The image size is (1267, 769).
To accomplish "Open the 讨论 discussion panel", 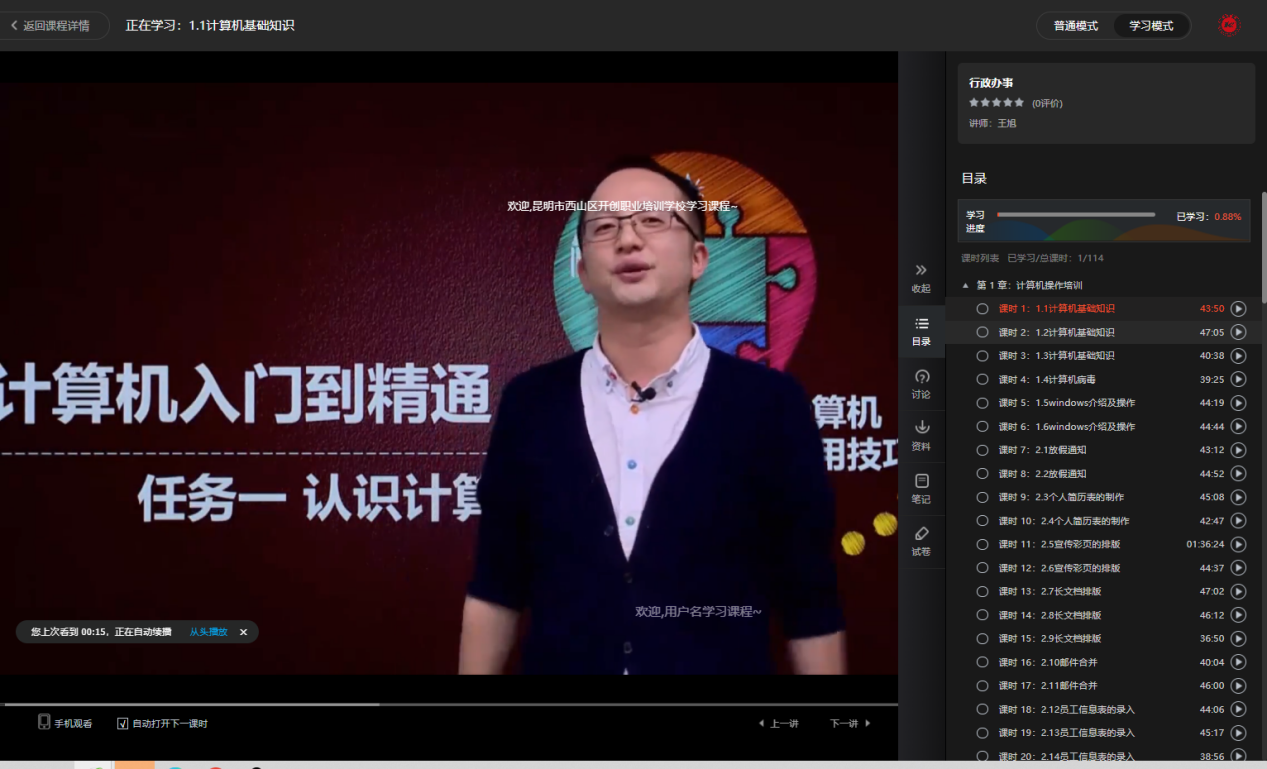I will click(x=921, y=385).
